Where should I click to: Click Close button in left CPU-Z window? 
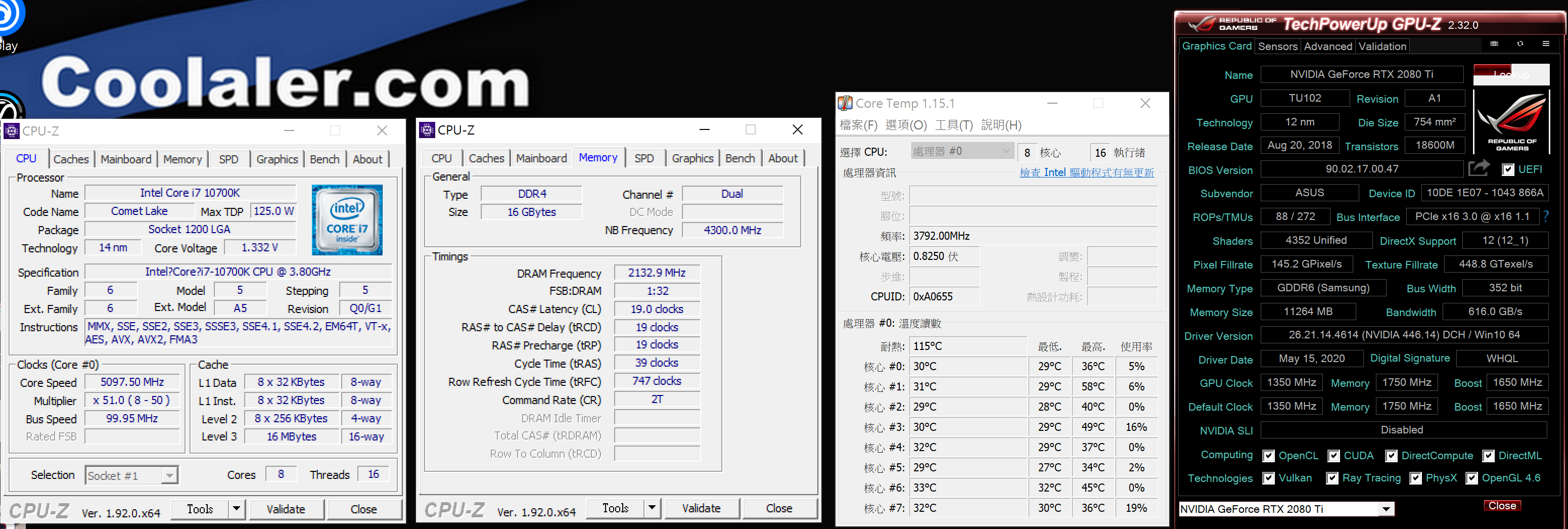(x=363, y=509)
